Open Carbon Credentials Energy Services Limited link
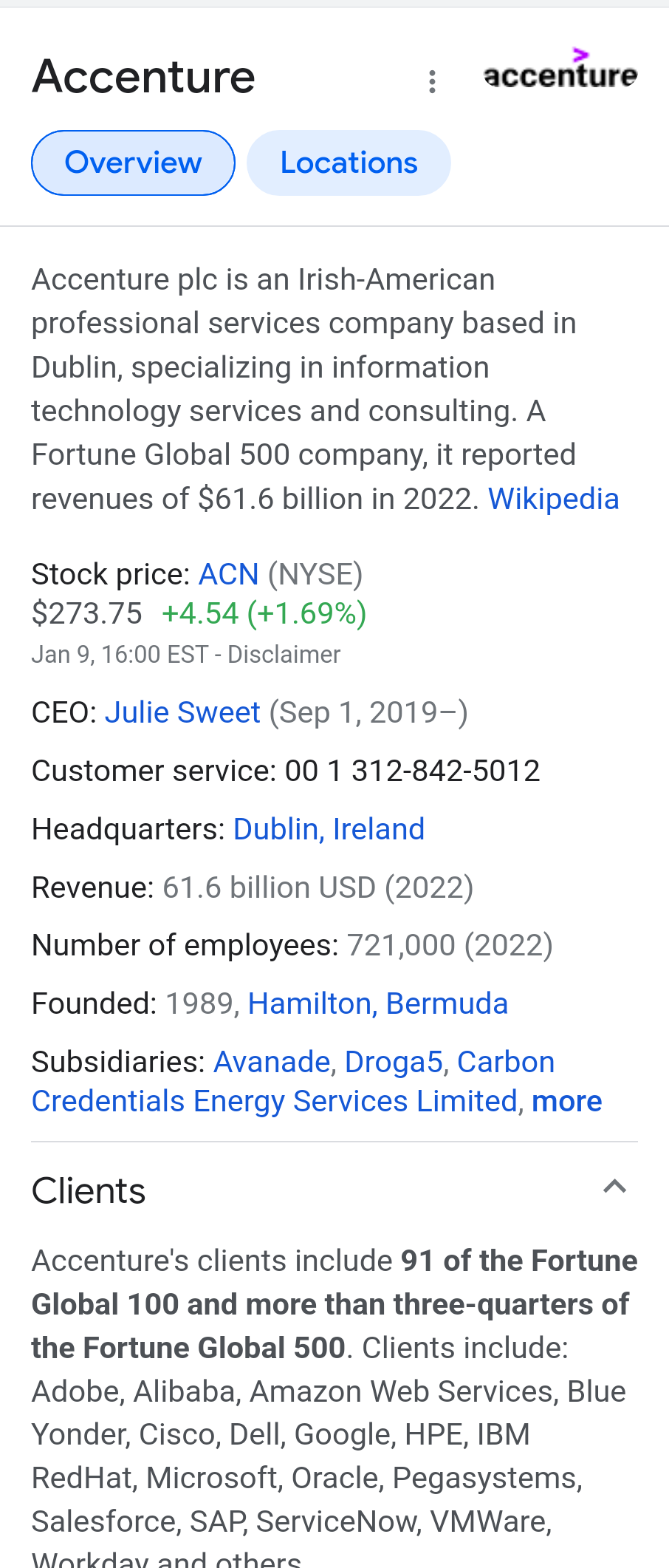Viewport: 669px width, 1568px height. [274, 1101]
